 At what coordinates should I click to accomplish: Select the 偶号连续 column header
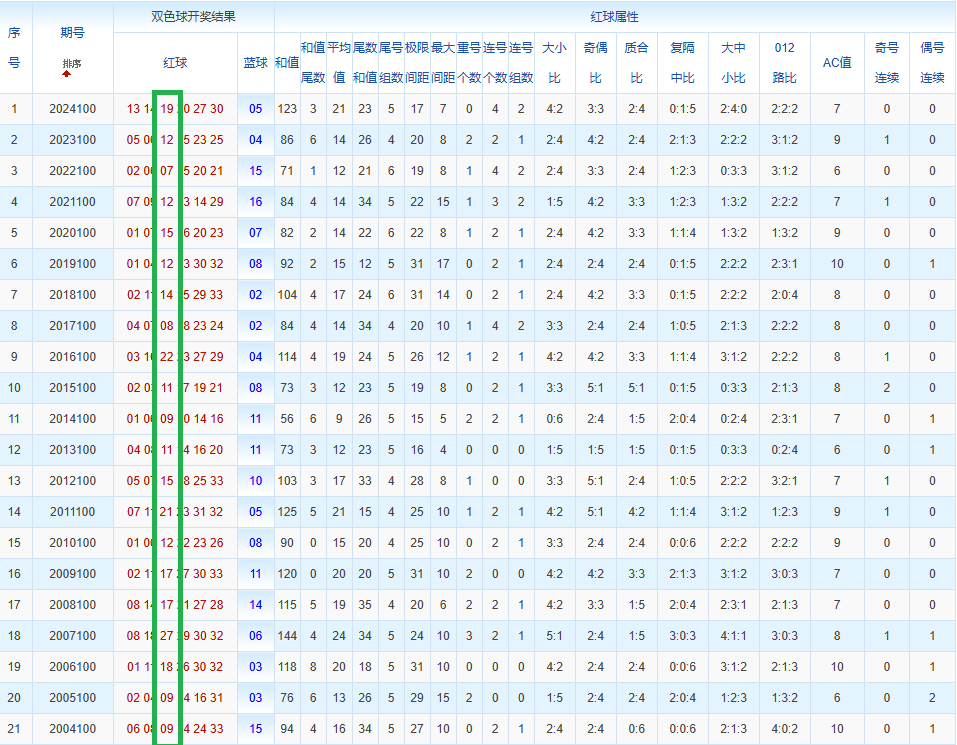click(932, 63)
